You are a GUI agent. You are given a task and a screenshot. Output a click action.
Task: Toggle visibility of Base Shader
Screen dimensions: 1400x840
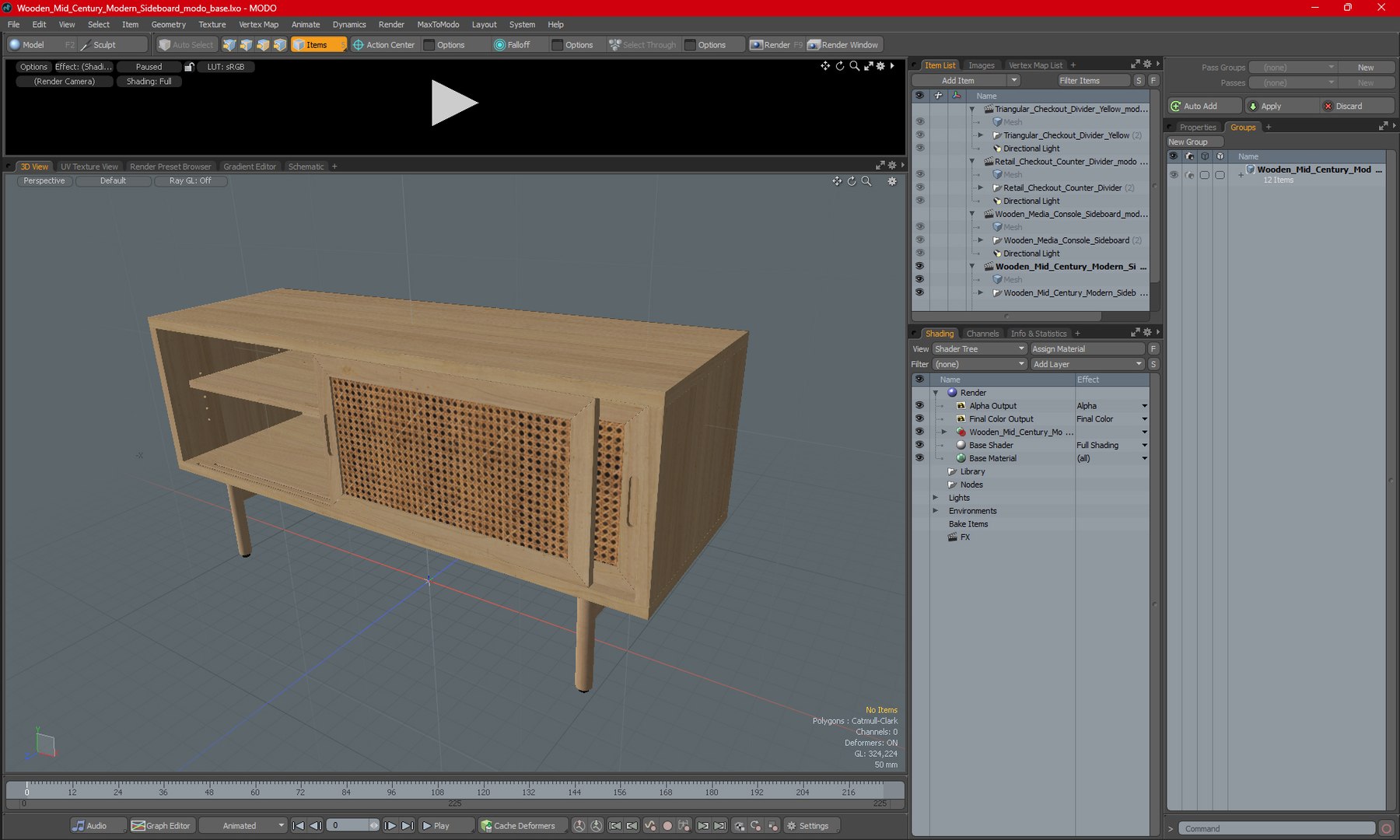[x=919, y=446]
